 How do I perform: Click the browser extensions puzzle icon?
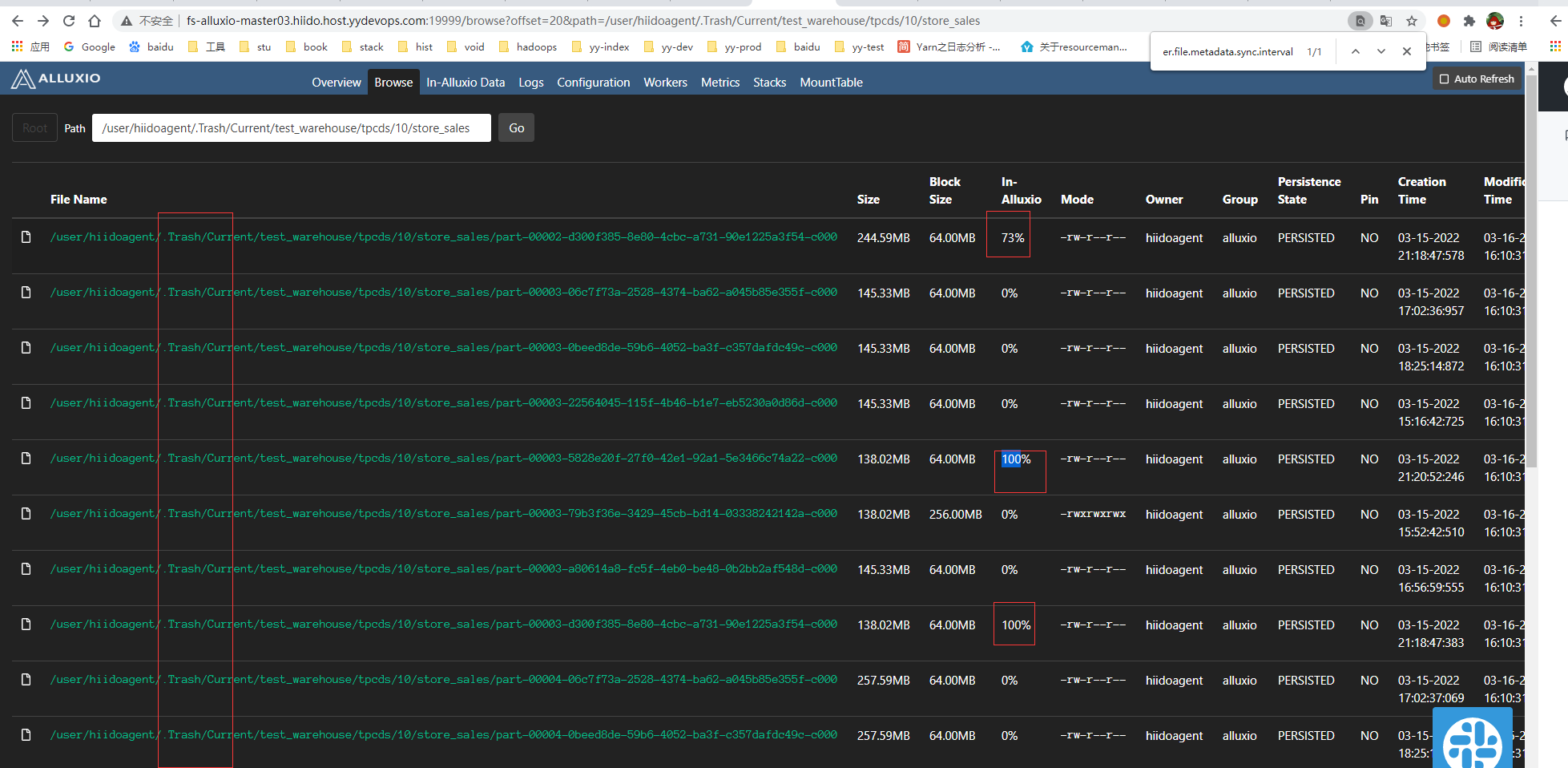(1470, 22)
